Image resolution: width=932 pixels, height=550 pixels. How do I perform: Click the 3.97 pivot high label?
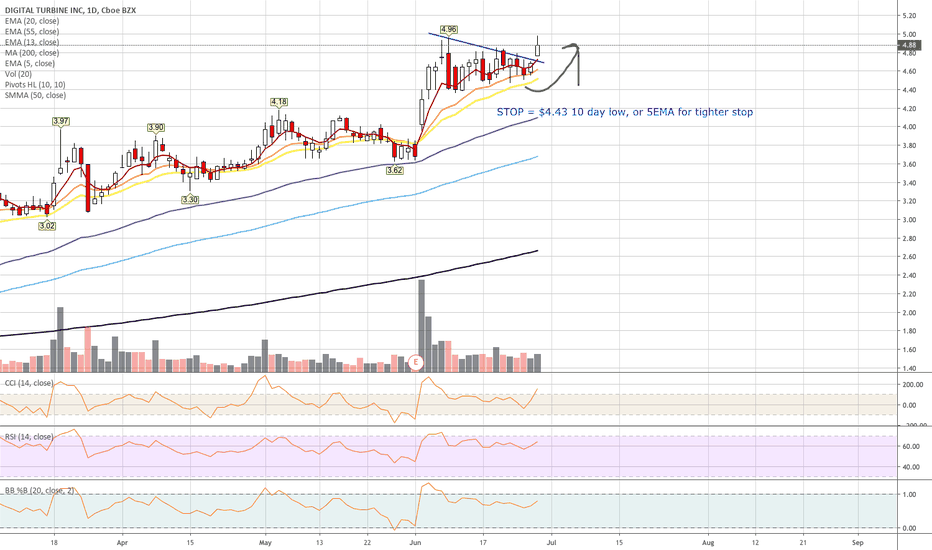point(61,121)
